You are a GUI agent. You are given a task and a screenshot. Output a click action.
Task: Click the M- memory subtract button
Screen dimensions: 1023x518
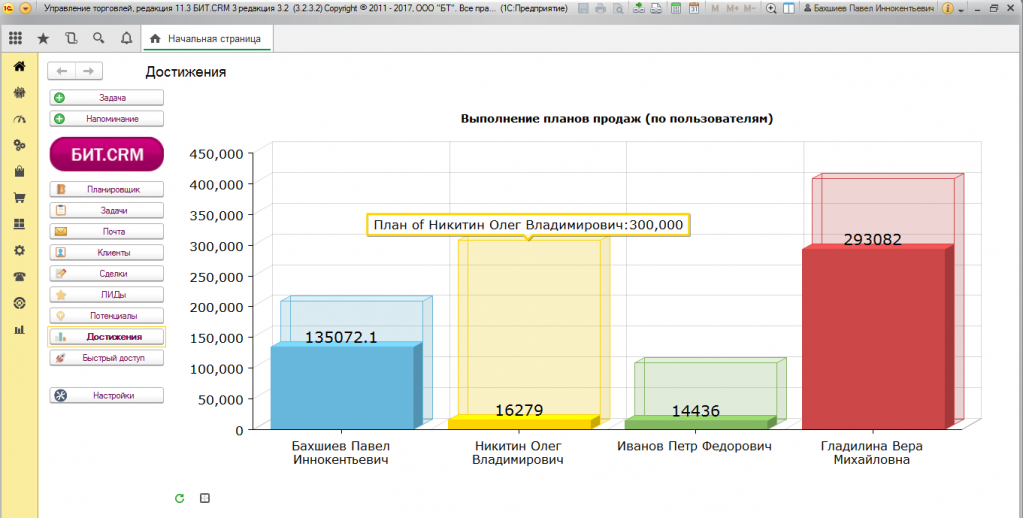point(750,8)
